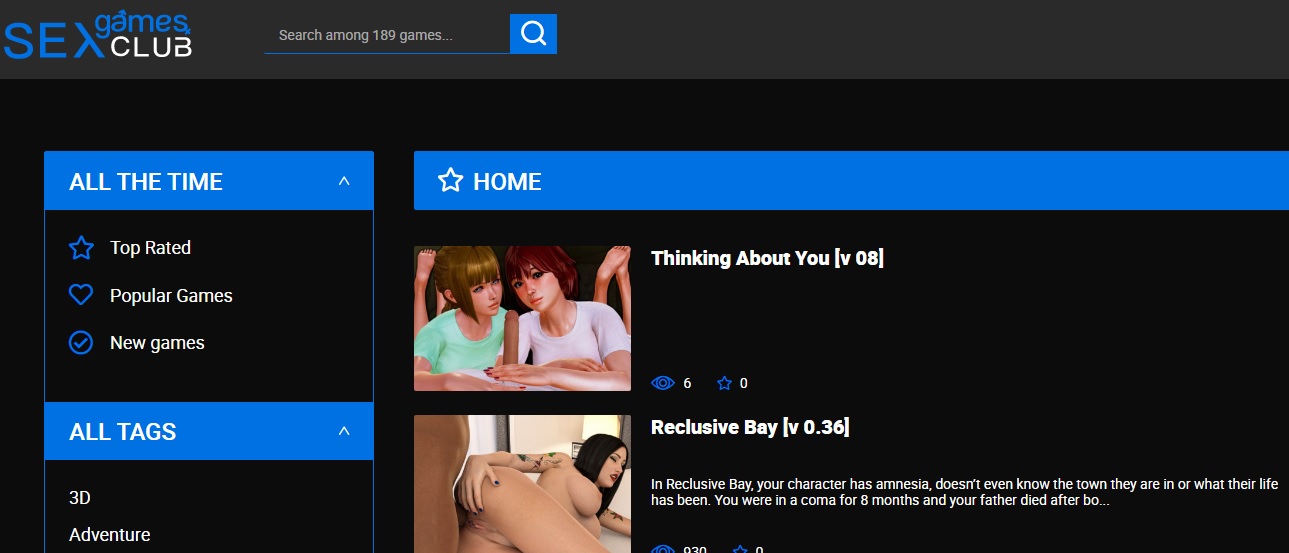Click the star icon beside Top Rated
This screenshot has width=1289, height=553.
tap(81, 248)
